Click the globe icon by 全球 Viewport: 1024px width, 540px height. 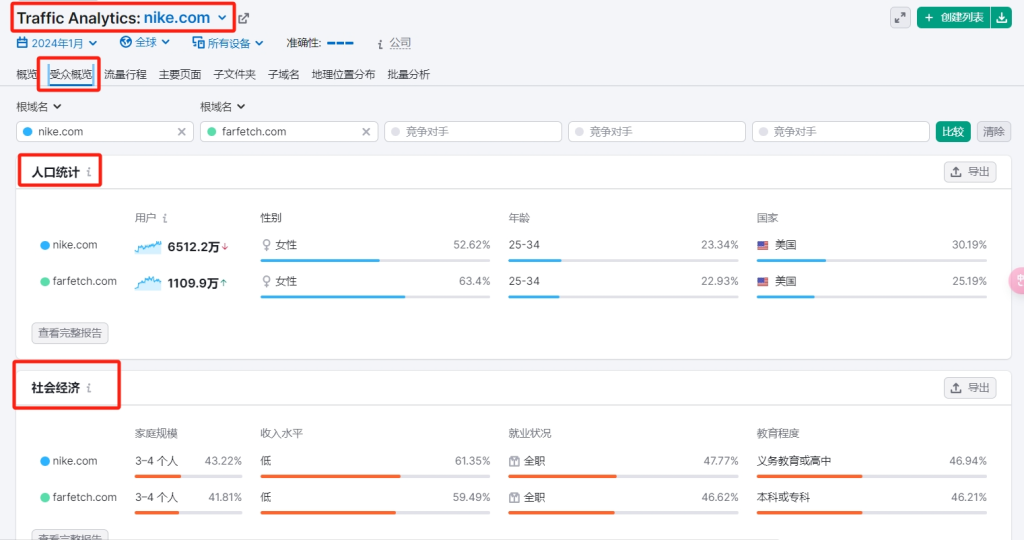coord(125,42)
